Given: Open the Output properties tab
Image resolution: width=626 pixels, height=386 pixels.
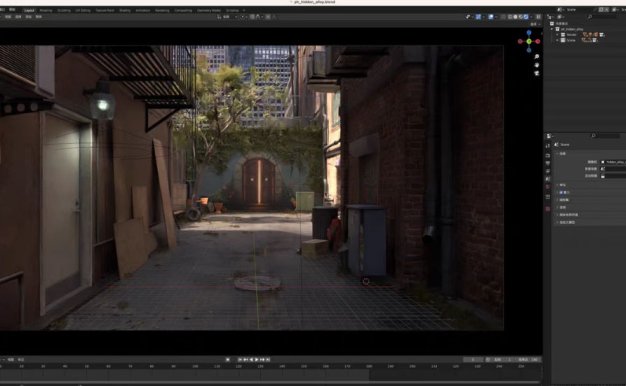Looking at the screenshot, I should 548,163.
